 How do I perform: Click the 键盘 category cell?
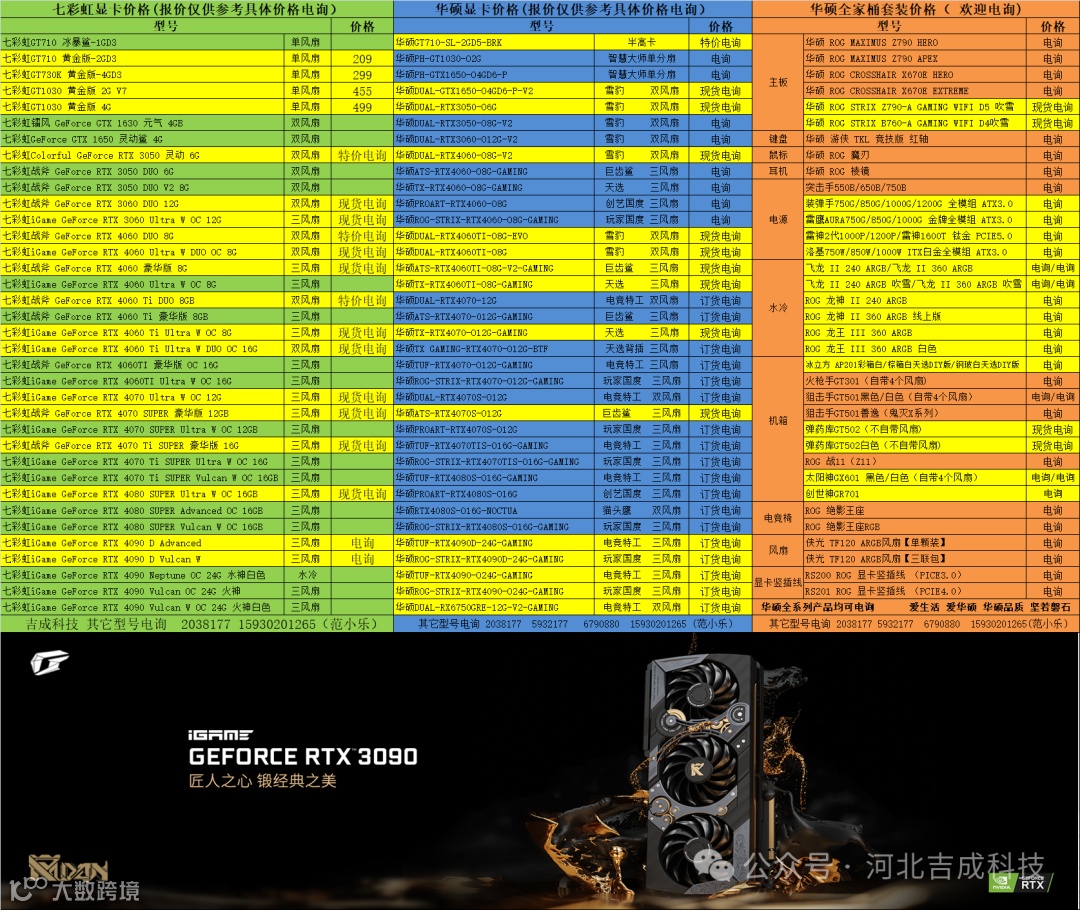tap(778, 139)
